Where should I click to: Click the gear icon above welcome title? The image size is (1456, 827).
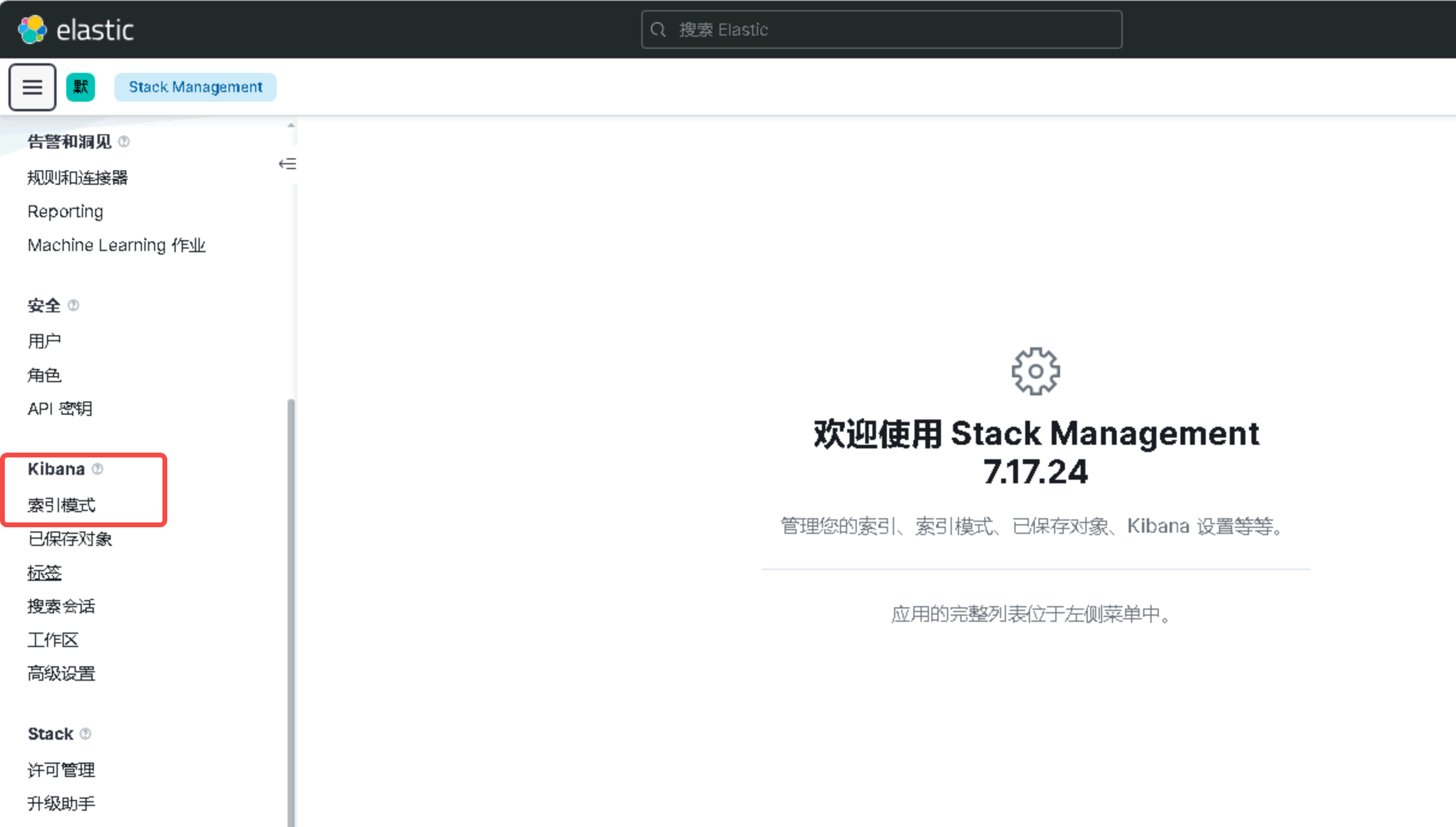click(x=1035, y=371)
